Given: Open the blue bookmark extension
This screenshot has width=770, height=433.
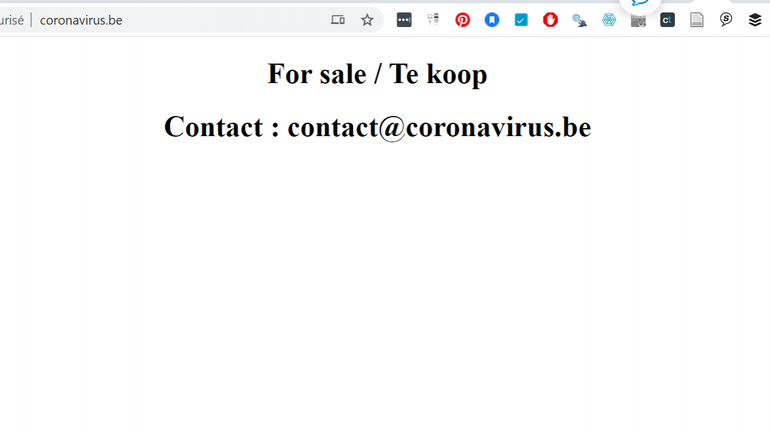Looking at the screenshot, I should [492, 20].
